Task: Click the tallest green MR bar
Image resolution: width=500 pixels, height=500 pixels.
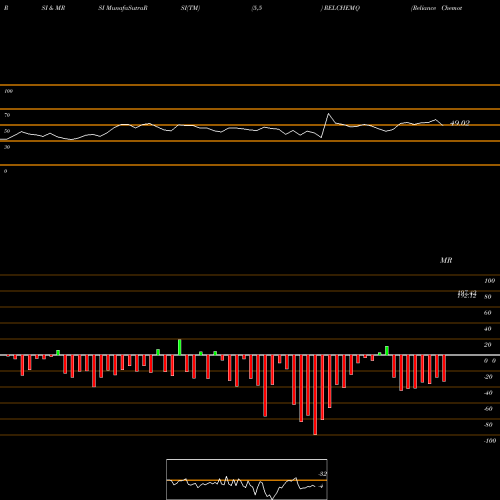Action: 180,347
